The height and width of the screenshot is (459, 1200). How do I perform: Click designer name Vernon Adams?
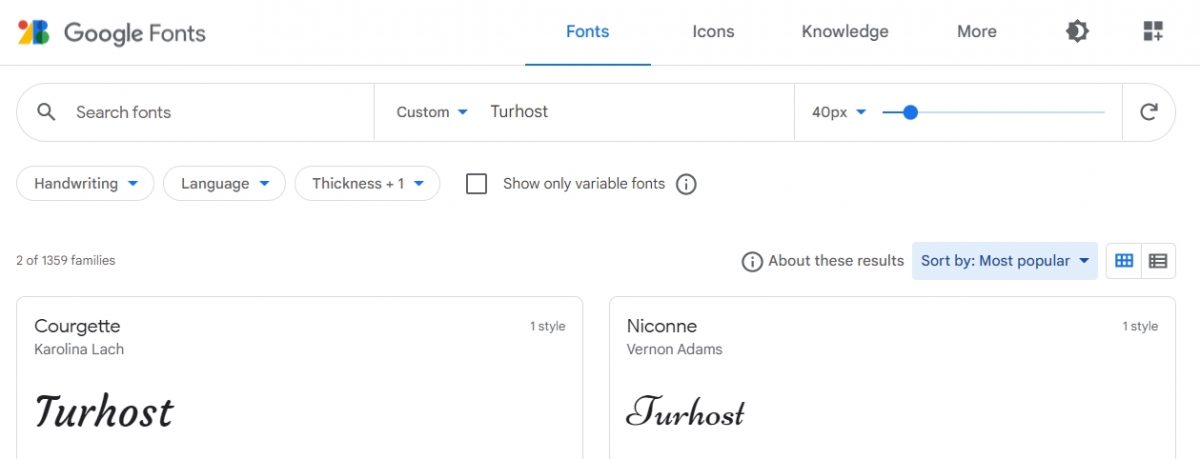click(674, 349)
